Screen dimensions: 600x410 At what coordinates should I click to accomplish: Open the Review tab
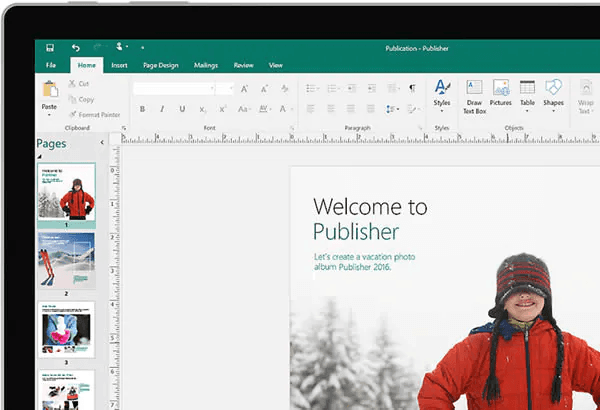pyautogui.click(x=244, y=65)
